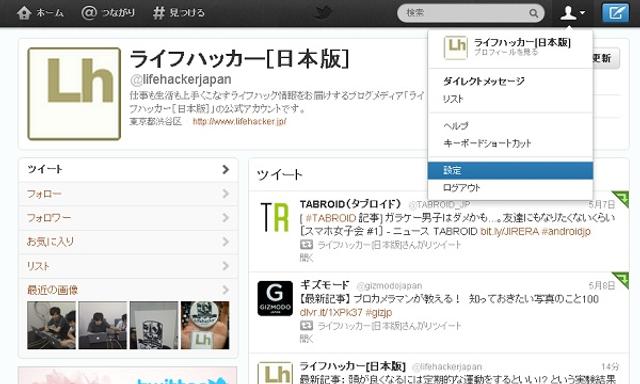Select the highlighted Settings menu item
640x384 pixels.
click(x=510, y=171)
